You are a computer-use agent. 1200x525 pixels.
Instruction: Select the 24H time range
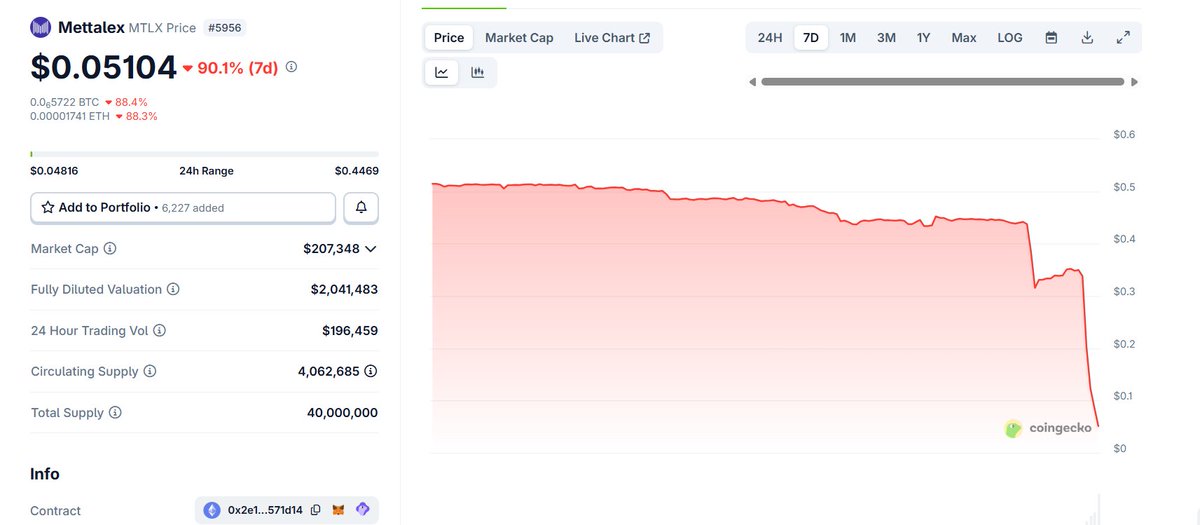coord(770,38)
